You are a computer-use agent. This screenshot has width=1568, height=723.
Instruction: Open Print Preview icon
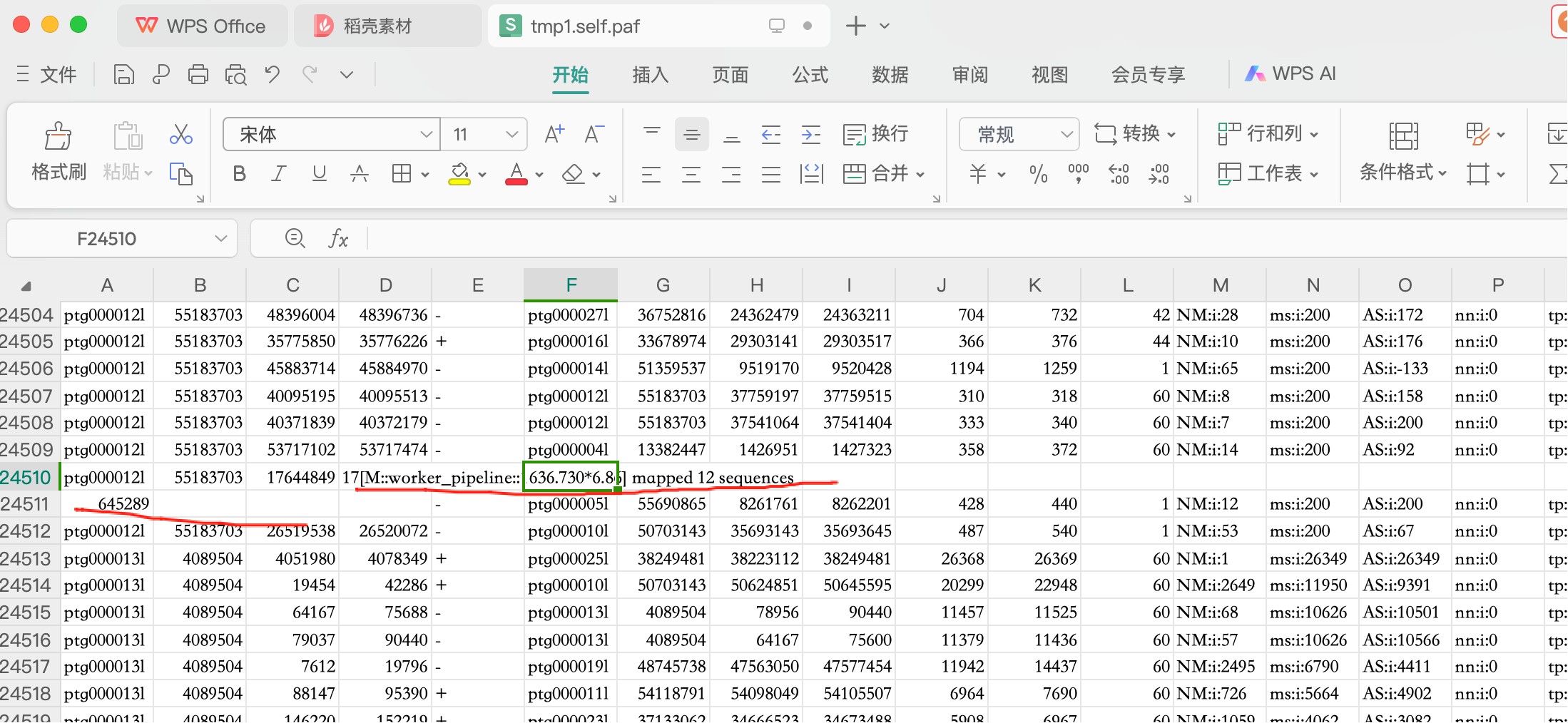pos(235,74)
